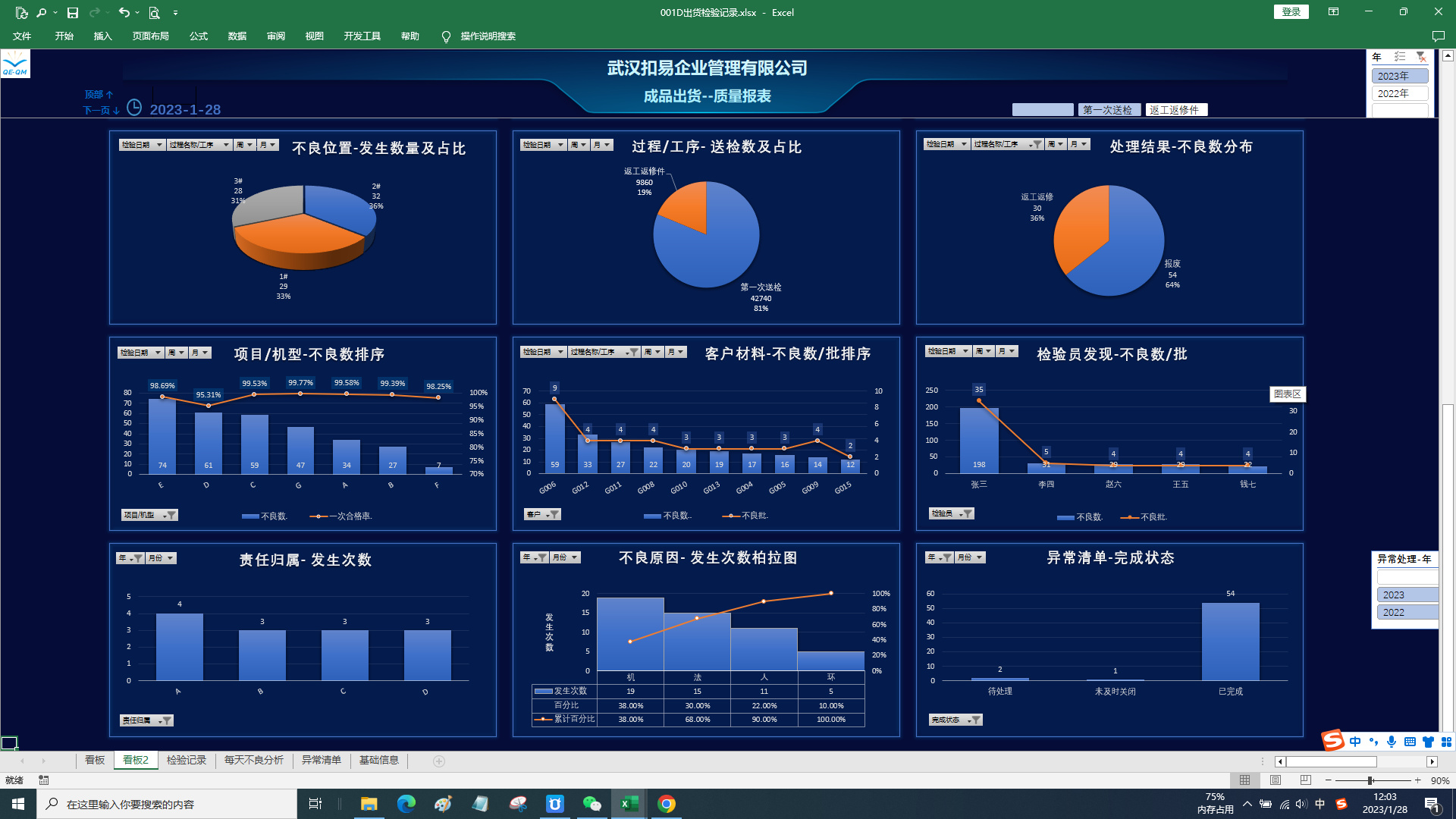Viewport: 1456px width, 819px height.
Task: Toggle multi-select on the 年 slicer
Action: point(1400,57)
